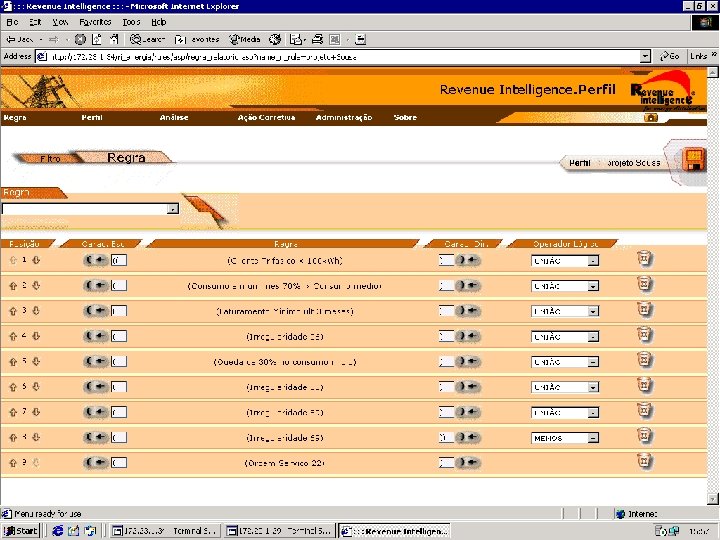The image size is (720, 540).
Task: Open the Regra navigation menu
Action: pos(15,118)
